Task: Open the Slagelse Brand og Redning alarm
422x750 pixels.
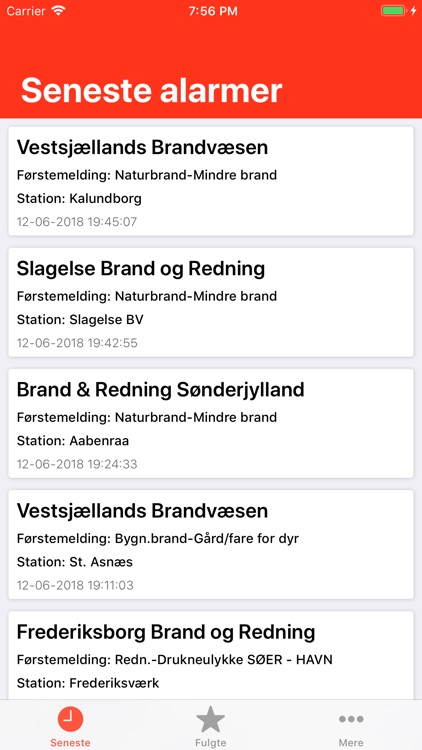Action: click(211, 302)
